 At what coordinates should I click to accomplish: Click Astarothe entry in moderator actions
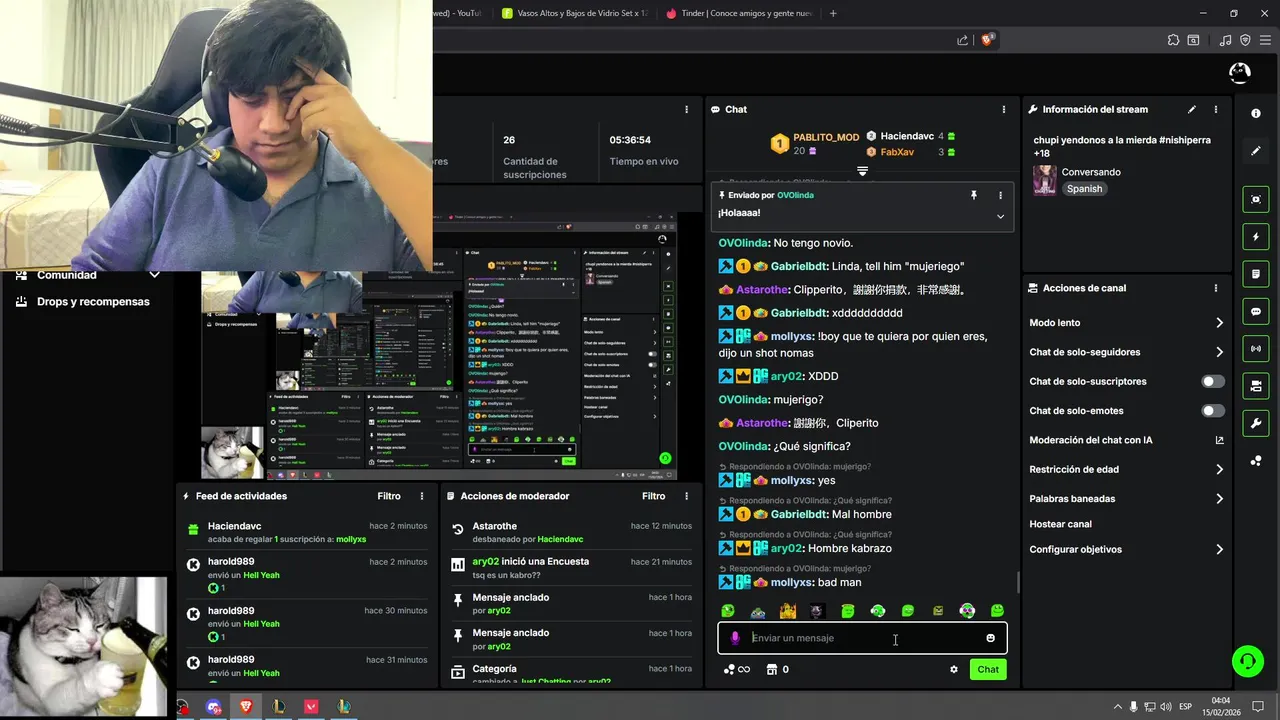570,532
